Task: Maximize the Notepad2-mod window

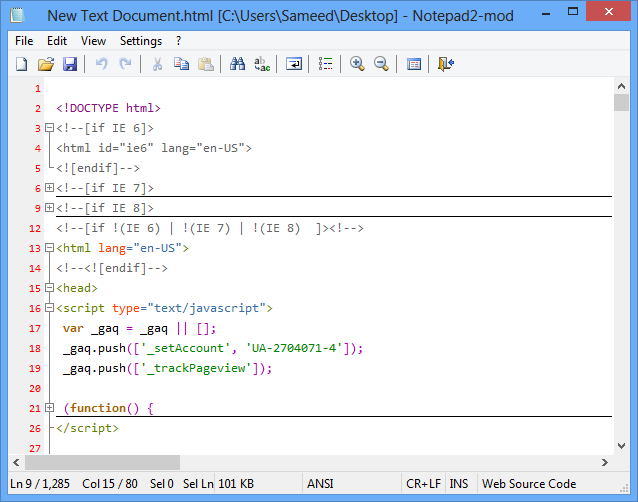Action: point(573,11)
